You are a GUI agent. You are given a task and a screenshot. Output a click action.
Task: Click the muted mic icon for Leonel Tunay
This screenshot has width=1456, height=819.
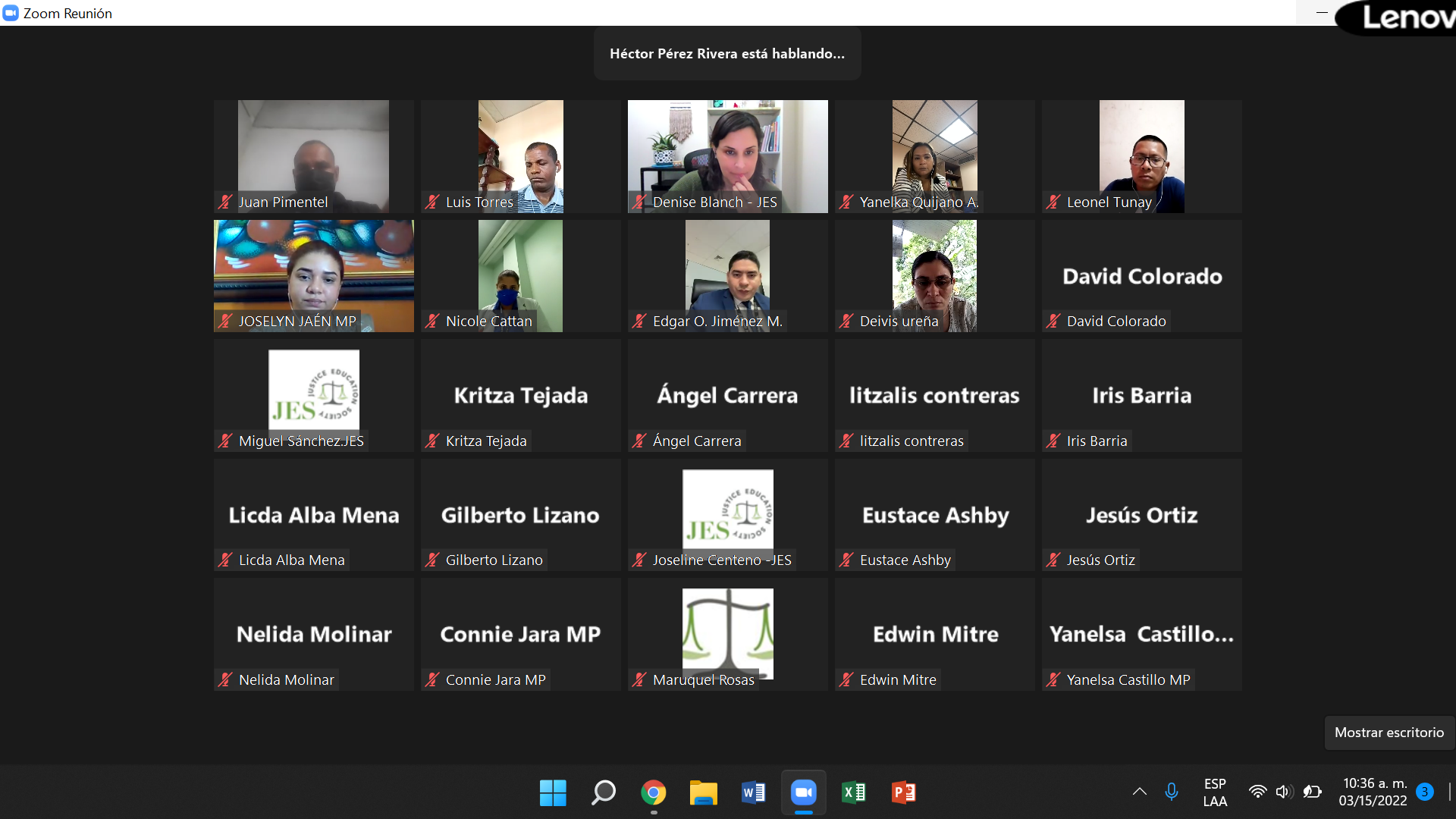[x=1053, y=202]
